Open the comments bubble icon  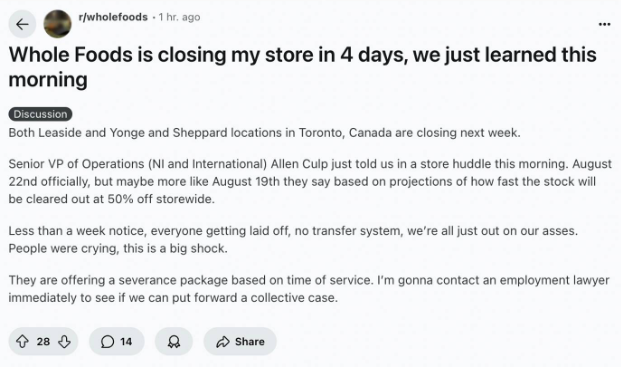click(107, 341)
